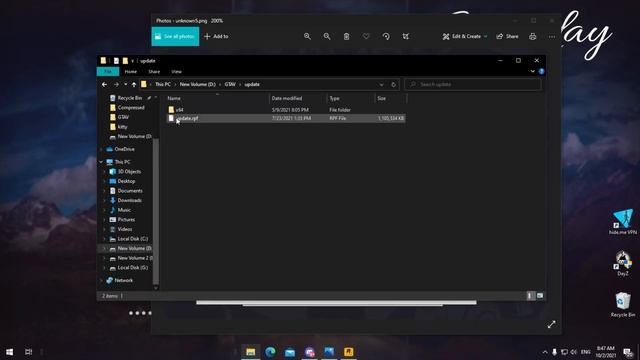Open the View ribbon tab
Screen dimensions: 640x360
click(176, 71)
